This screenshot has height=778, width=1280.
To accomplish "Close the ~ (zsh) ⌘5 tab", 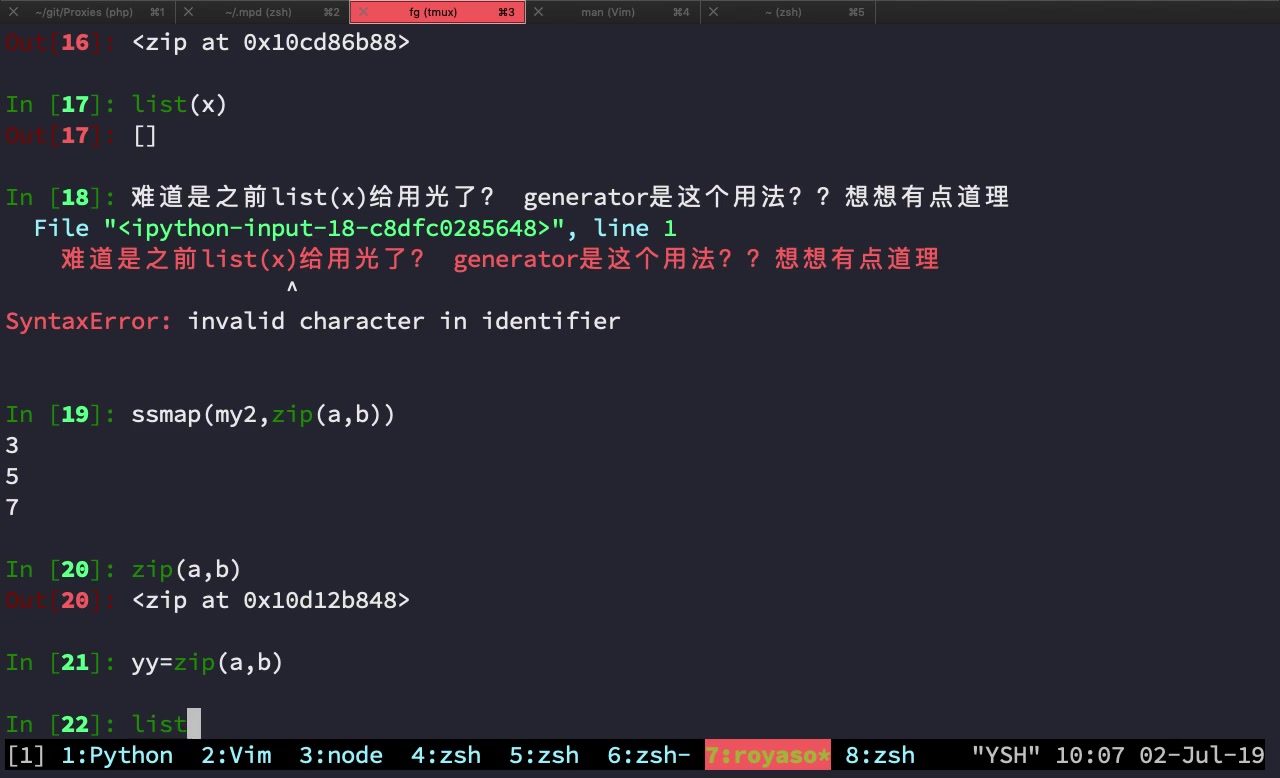I will click(x=713, y=12).
